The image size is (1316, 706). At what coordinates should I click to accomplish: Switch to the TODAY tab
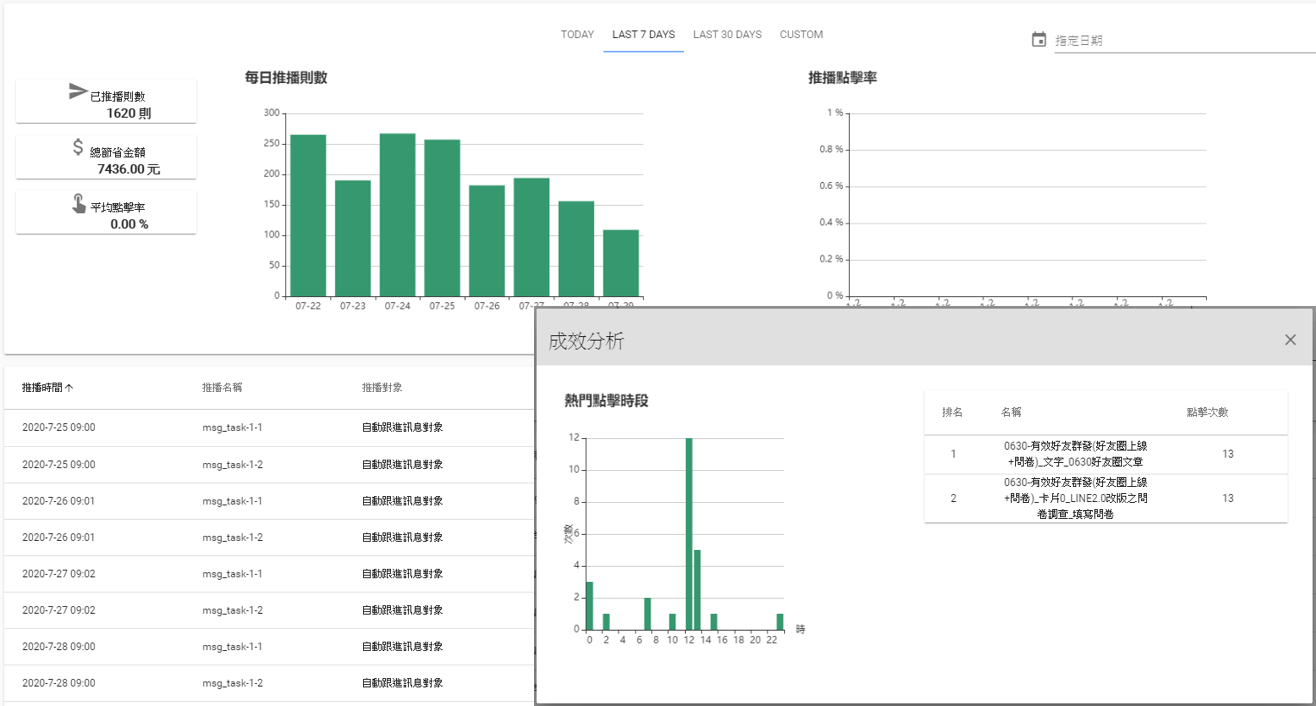[577, 35]
